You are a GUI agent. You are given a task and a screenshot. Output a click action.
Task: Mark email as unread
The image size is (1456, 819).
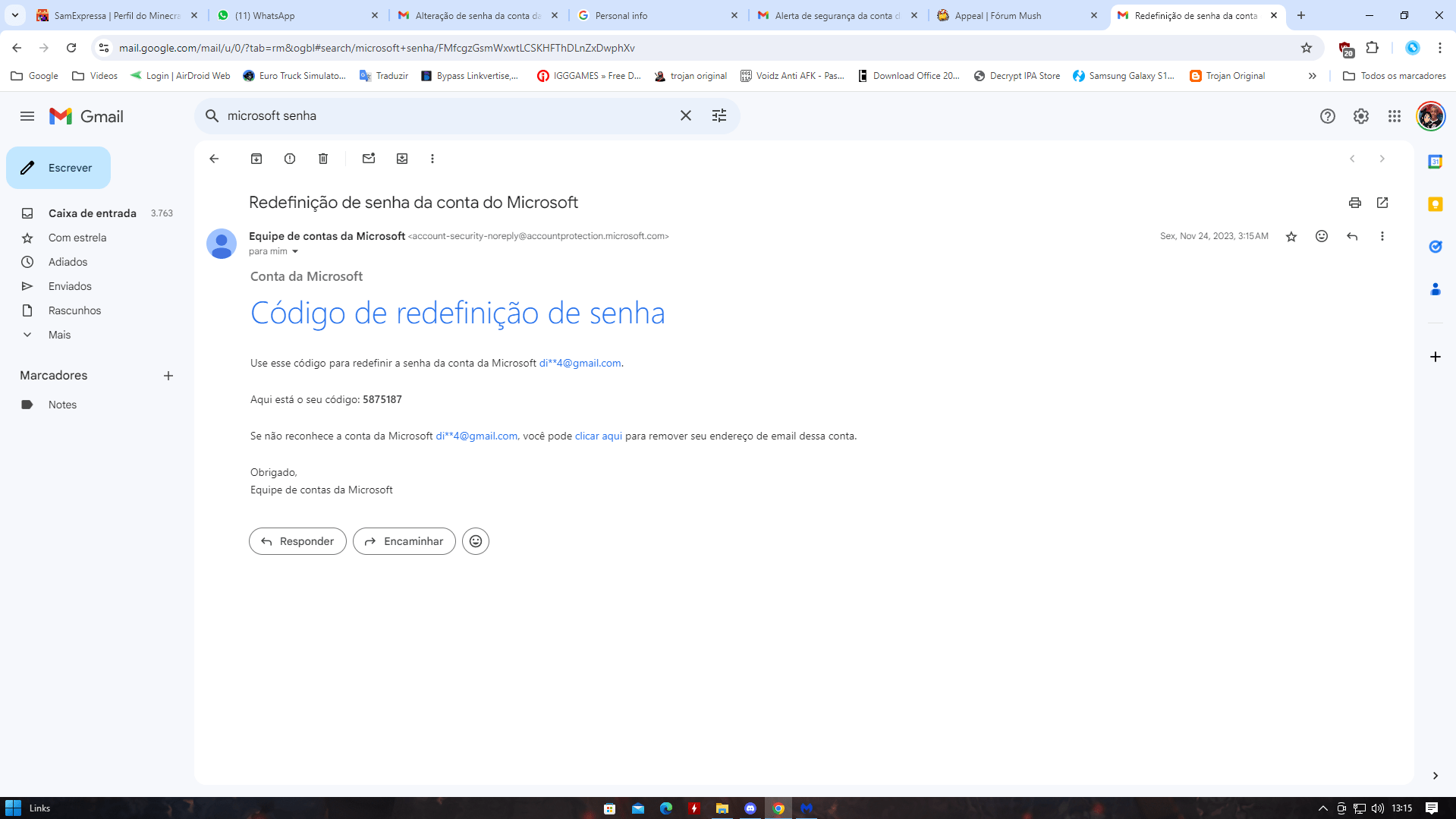click(369, 159)
